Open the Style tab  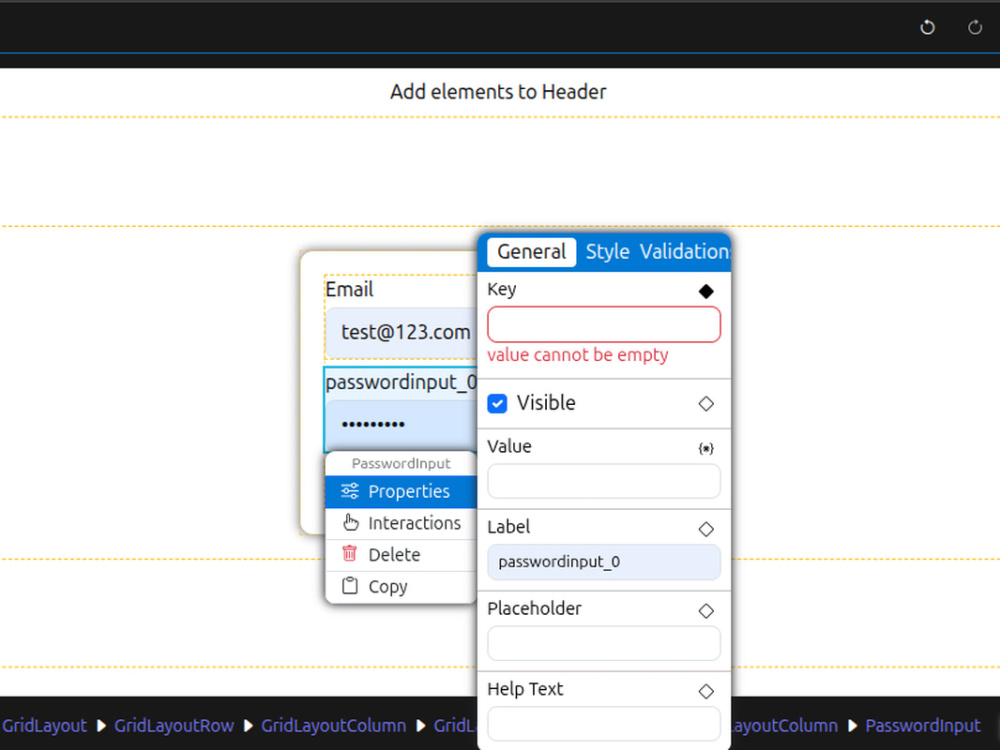pyautogui.click(x=607, y=252)
